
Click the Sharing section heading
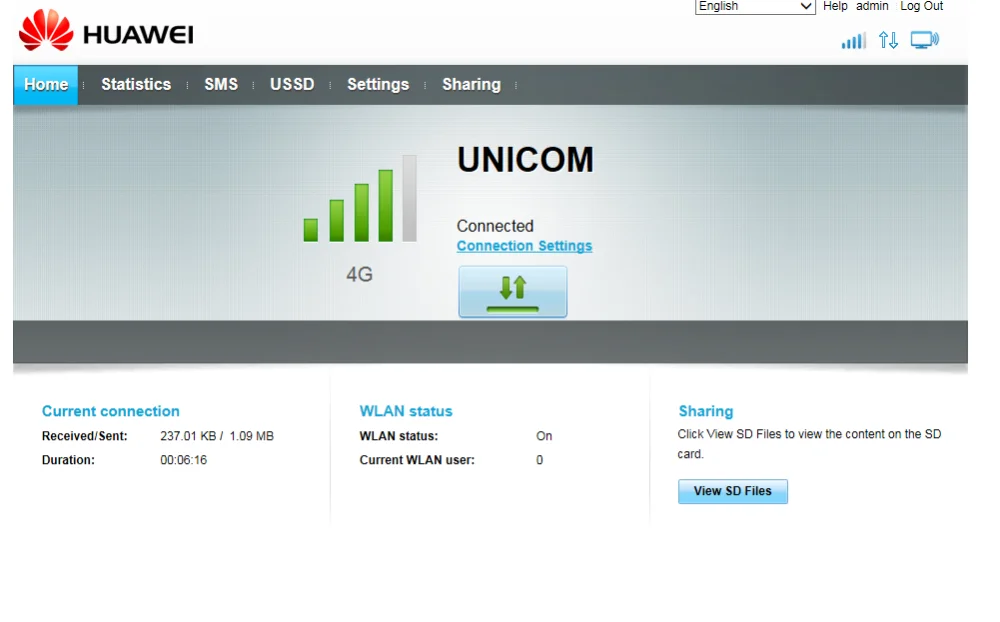tap(706, 411)
